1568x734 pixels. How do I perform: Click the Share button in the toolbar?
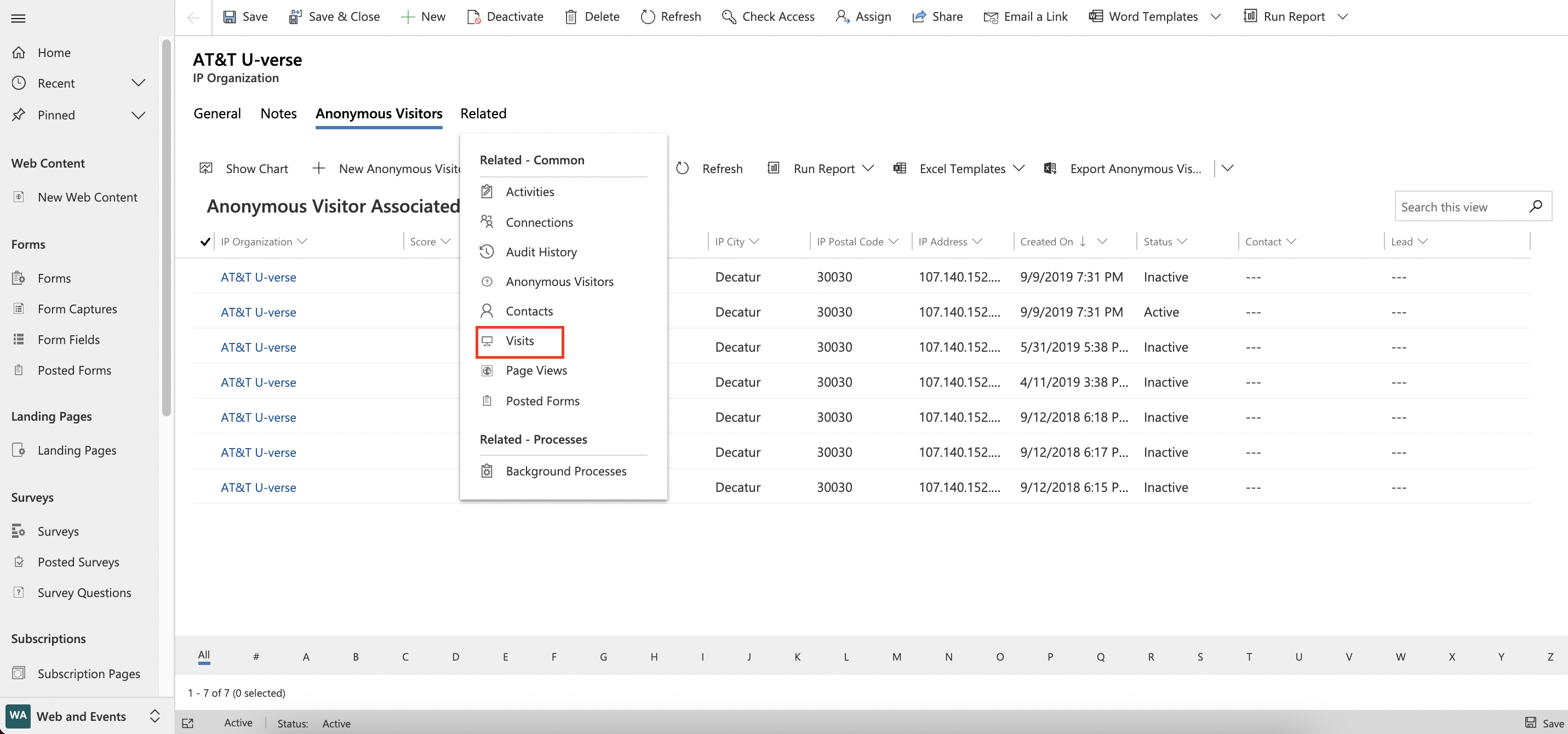tap(937, 16)
